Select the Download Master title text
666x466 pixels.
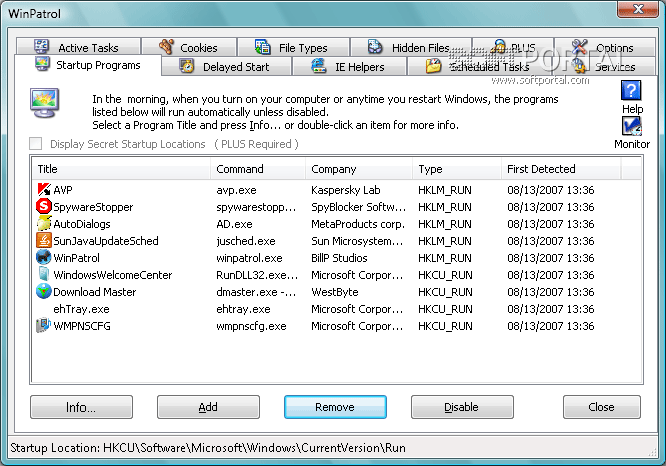coord(94,292)
